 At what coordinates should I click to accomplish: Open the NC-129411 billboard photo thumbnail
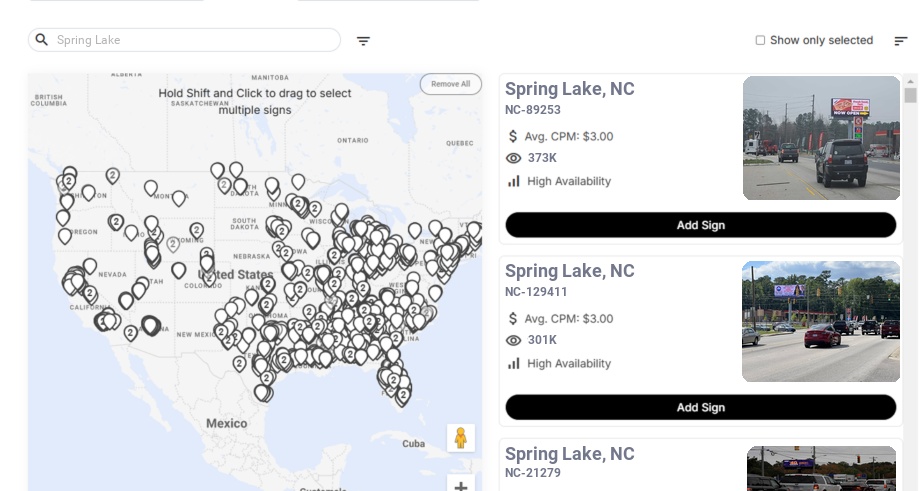(x=821, y=321)
